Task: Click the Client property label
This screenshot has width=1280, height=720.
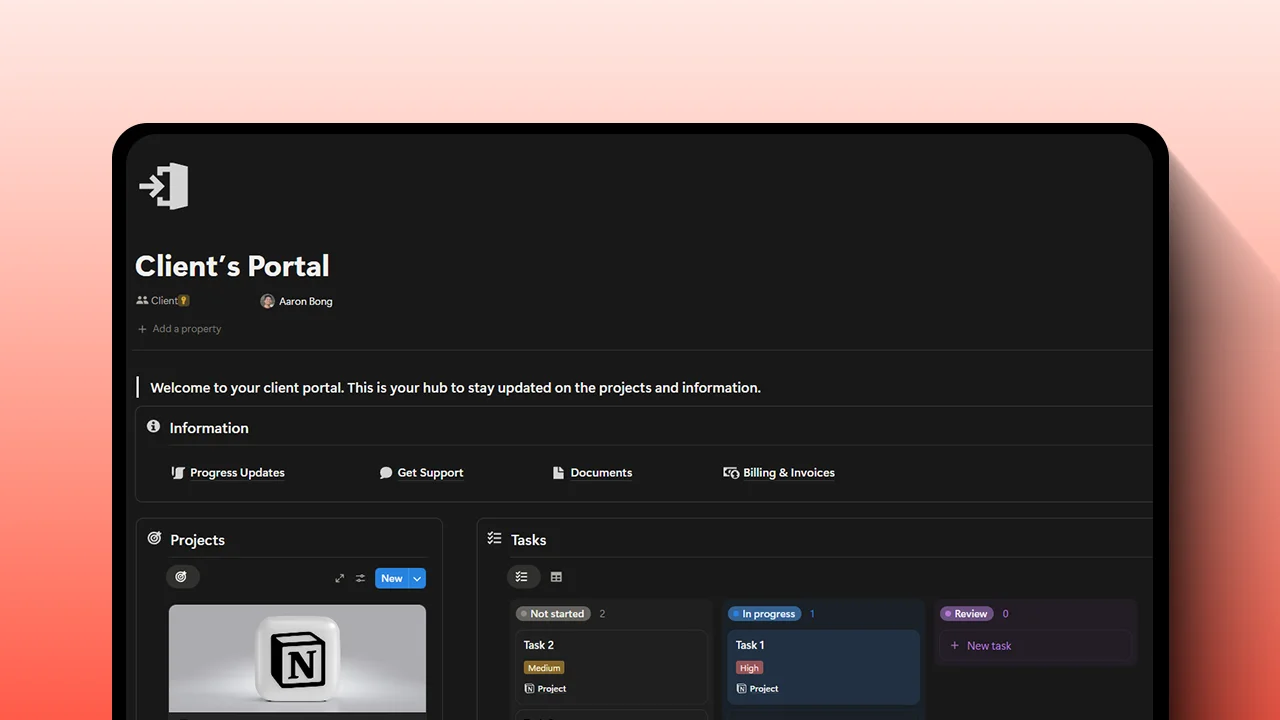Action: [x=164, y=300]
